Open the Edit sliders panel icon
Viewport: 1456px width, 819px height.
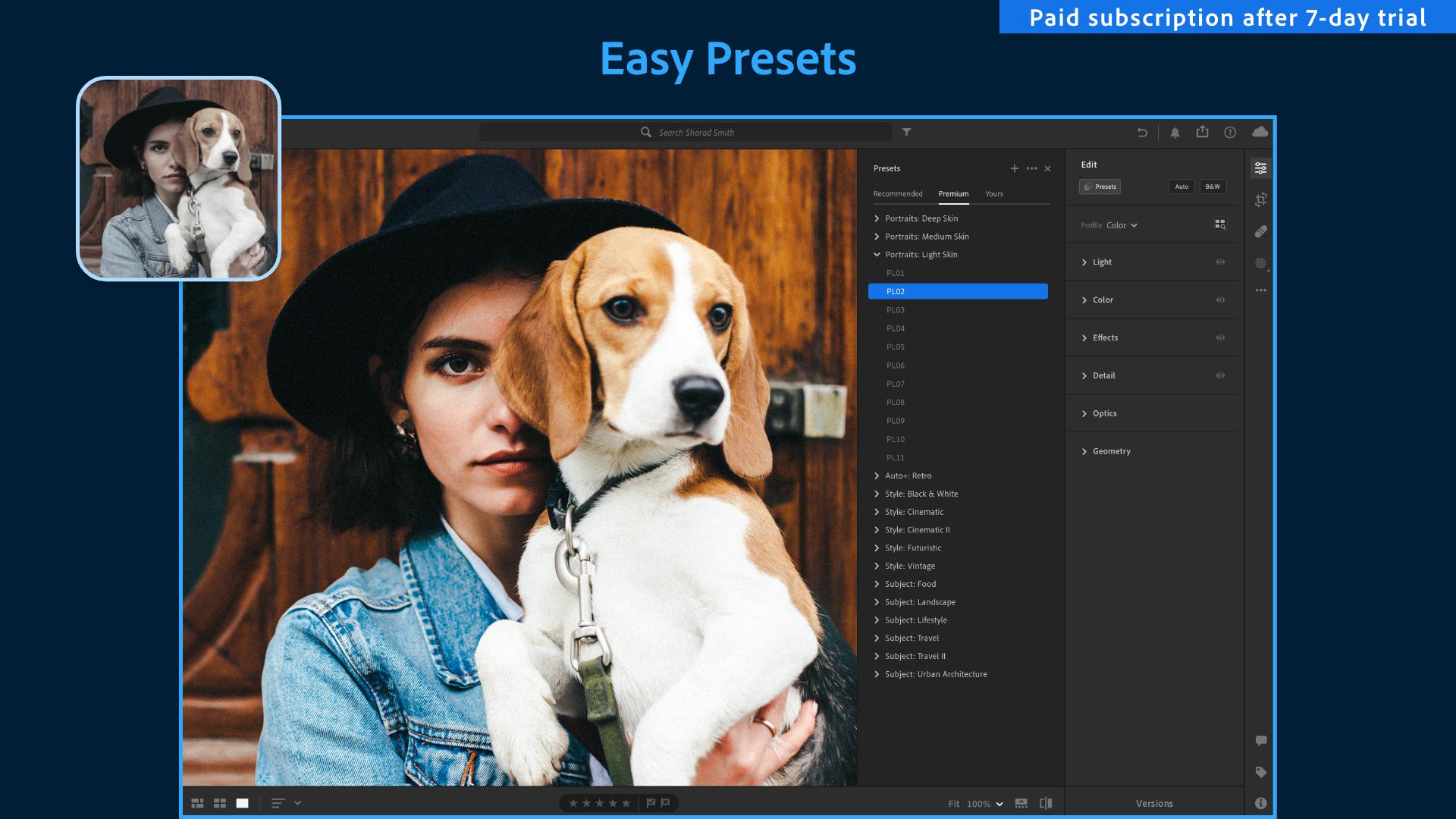point(1260,168)
